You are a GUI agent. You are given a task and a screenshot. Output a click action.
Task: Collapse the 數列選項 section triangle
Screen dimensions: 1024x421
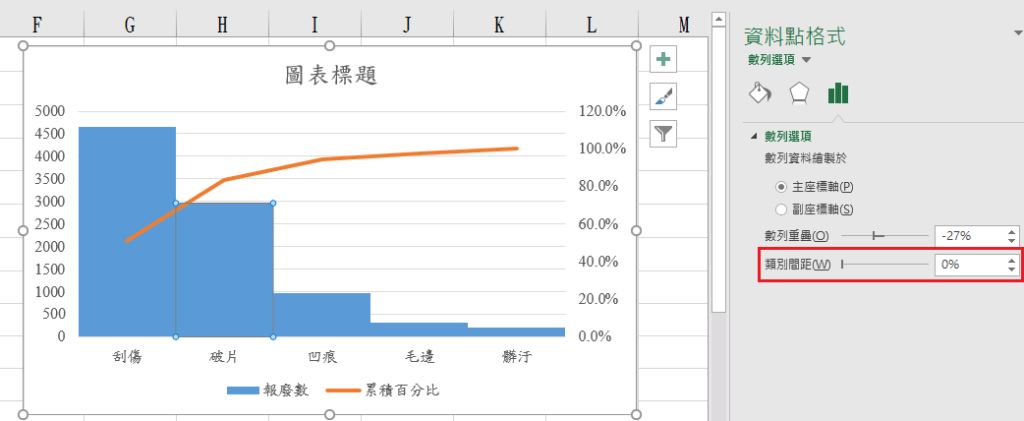pyautogui.click(x=753, y=136)
